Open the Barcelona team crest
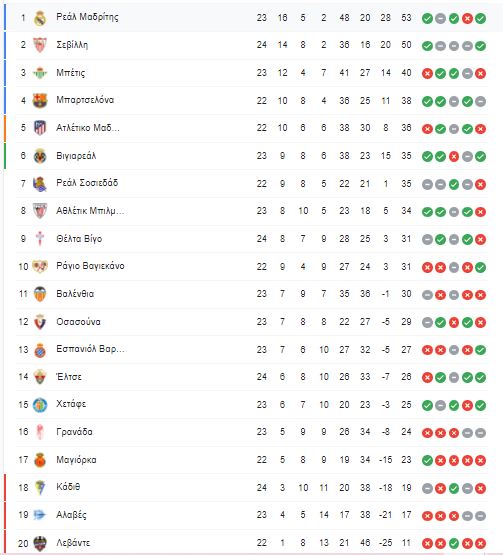 40,101
